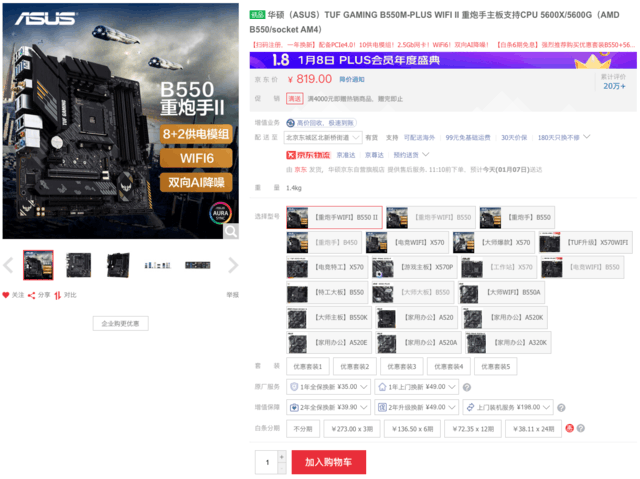640x479 pixels.
Task: Click the 分享 share icon
Action: pos(31,295)
